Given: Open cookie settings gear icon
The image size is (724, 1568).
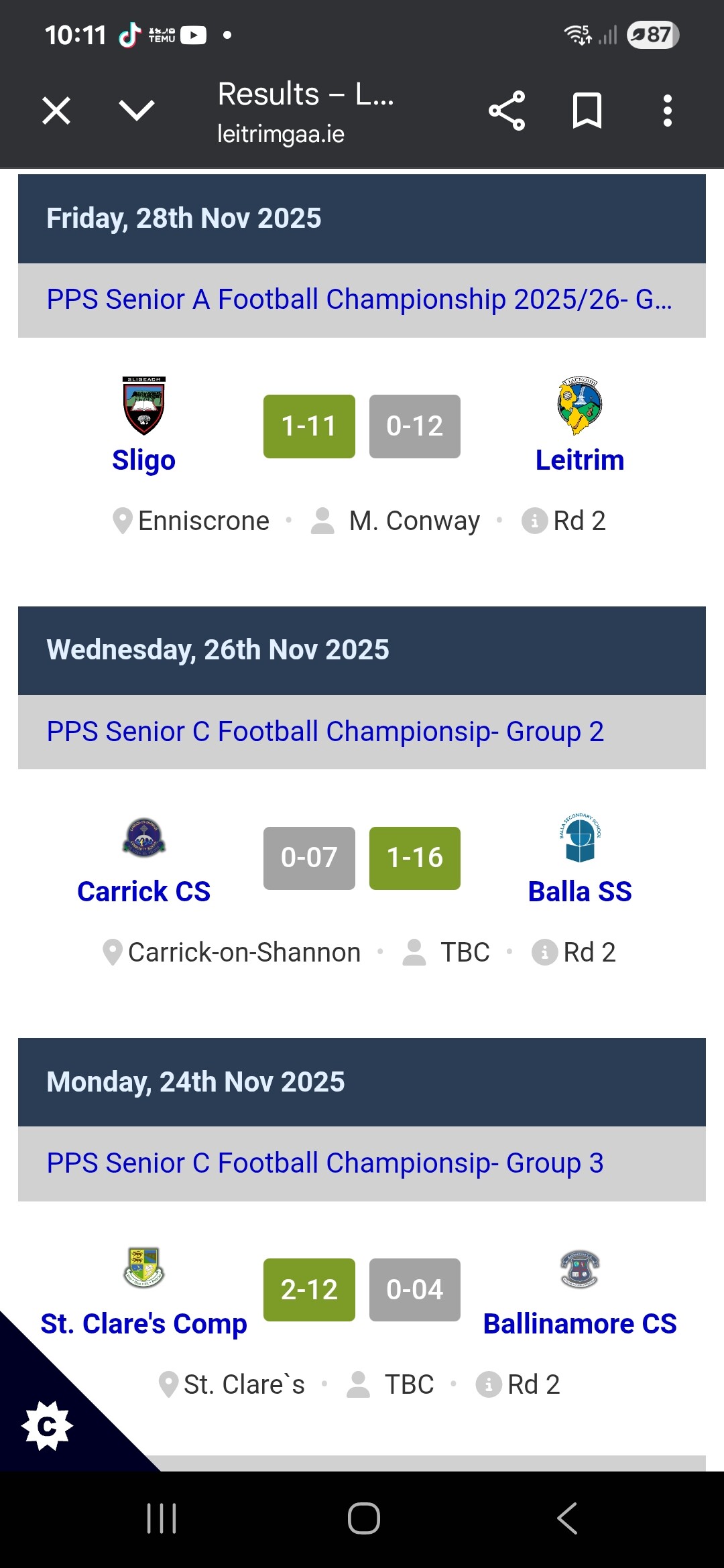Looking at the screenshot, I should click(x=47, y=1425).
